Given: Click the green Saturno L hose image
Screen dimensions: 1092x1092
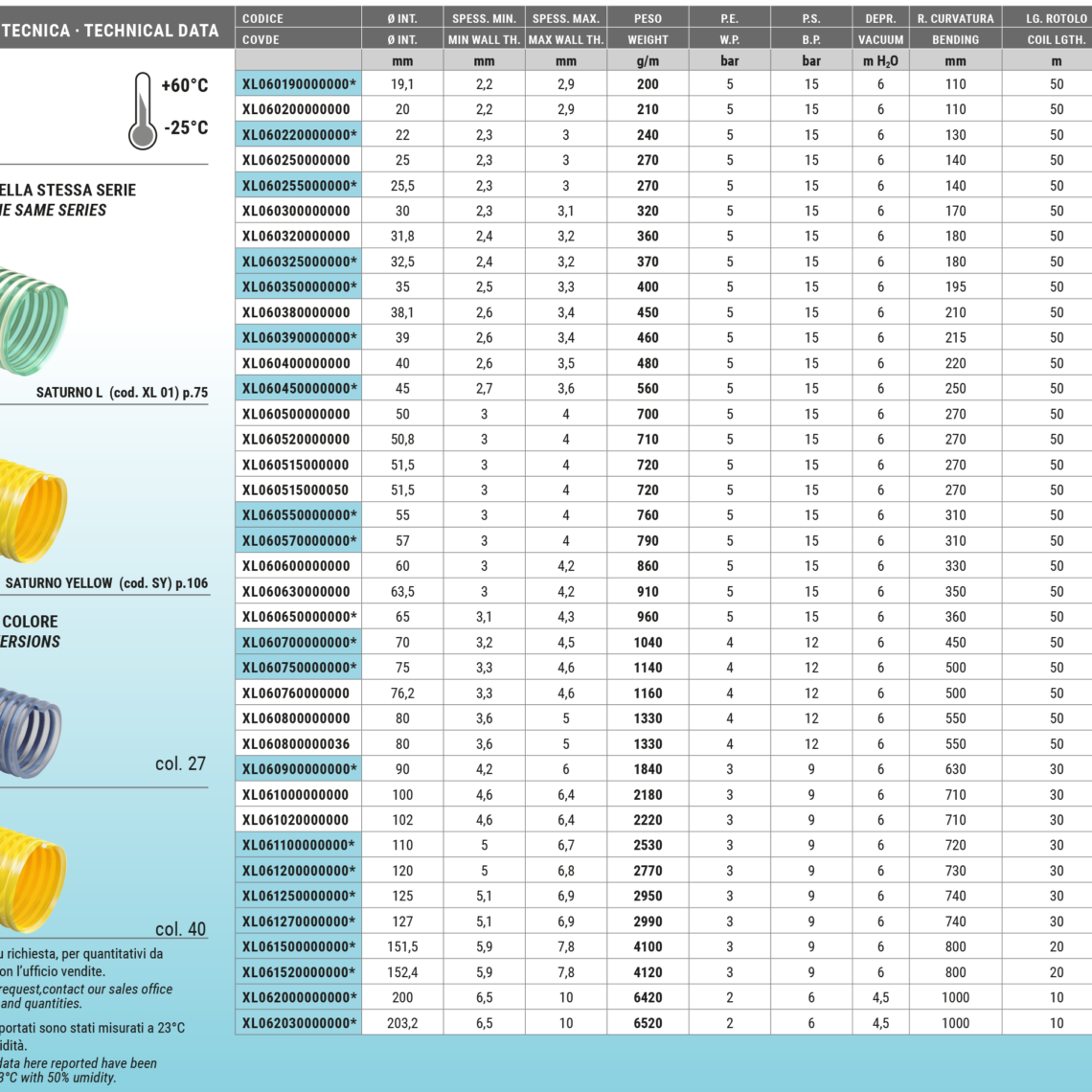Looking at the screenshot, I should (x=34, y=307).
